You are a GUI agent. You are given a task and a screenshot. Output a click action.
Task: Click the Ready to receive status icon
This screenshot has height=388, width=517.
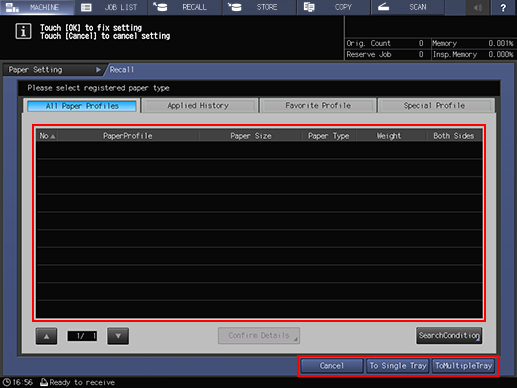44,382
